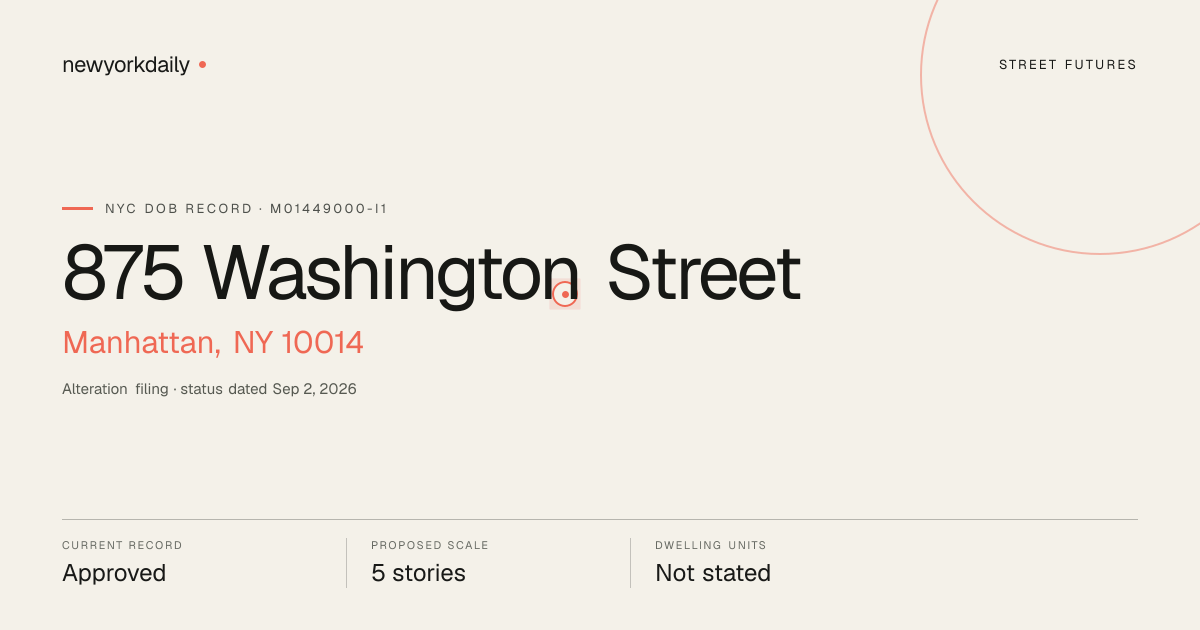Screen dimensions: 1200x630
Task: Open the STREET FUTURES section label
Action: 1068,65
